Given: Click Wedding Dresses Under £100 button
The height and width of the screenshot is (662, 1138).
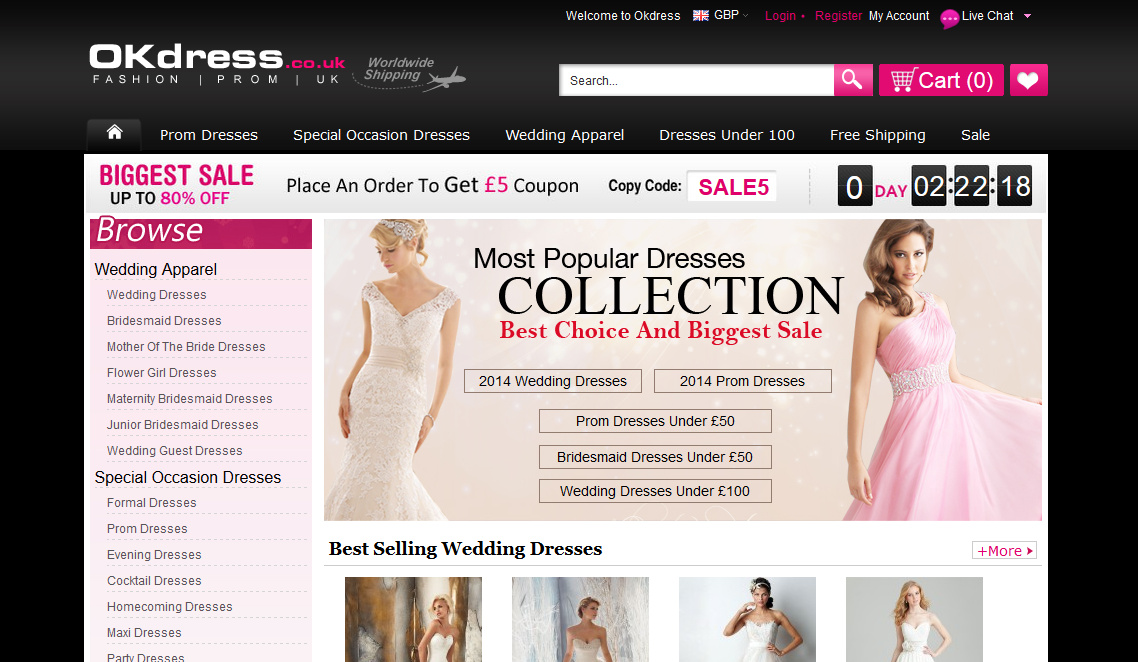Looking at the screenshot, I should tap(655, 491).
